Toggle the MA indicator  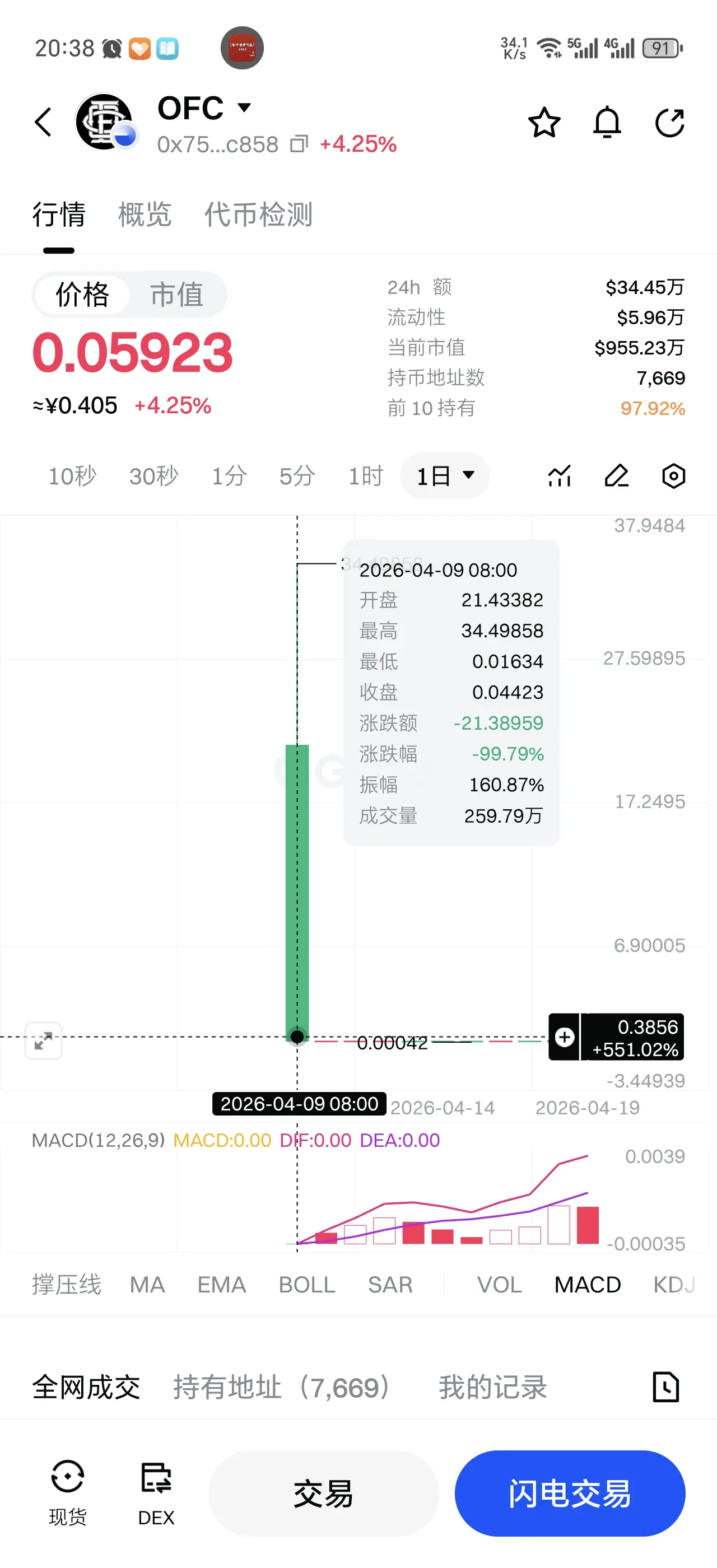[x=147, y=1284]
